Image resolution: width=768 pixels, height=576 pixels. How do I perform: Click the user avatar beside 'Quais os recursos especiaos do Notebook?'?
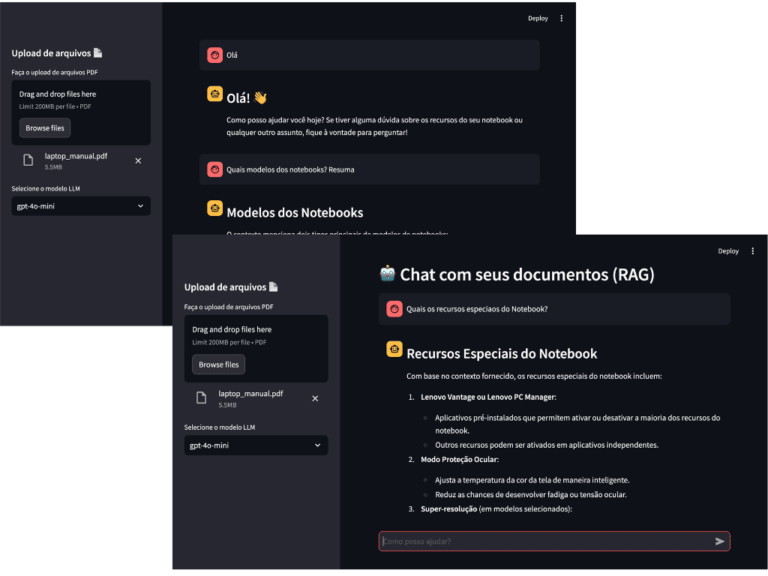coord(394,309)
